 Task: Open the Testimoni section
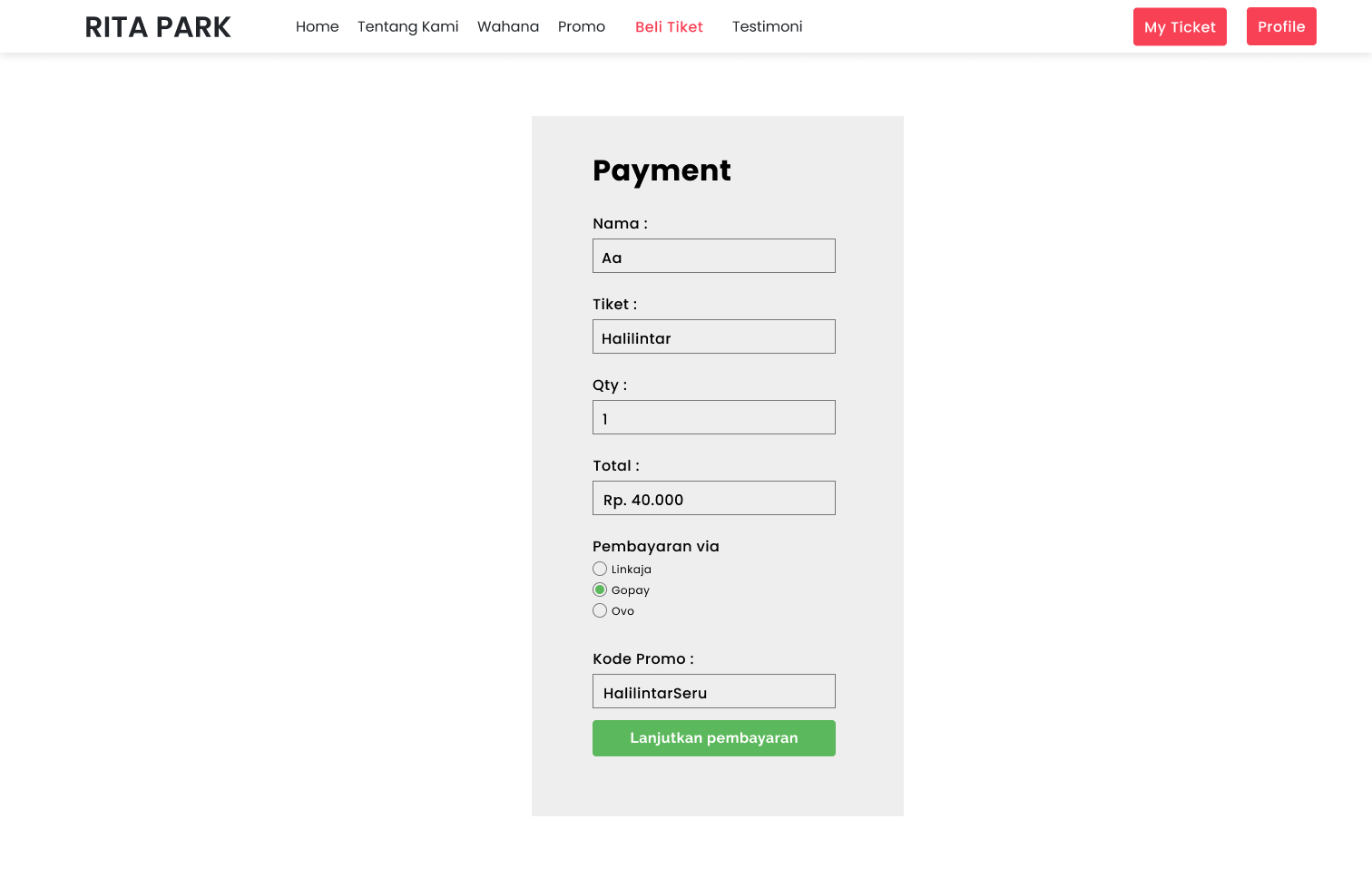(767, 26)
